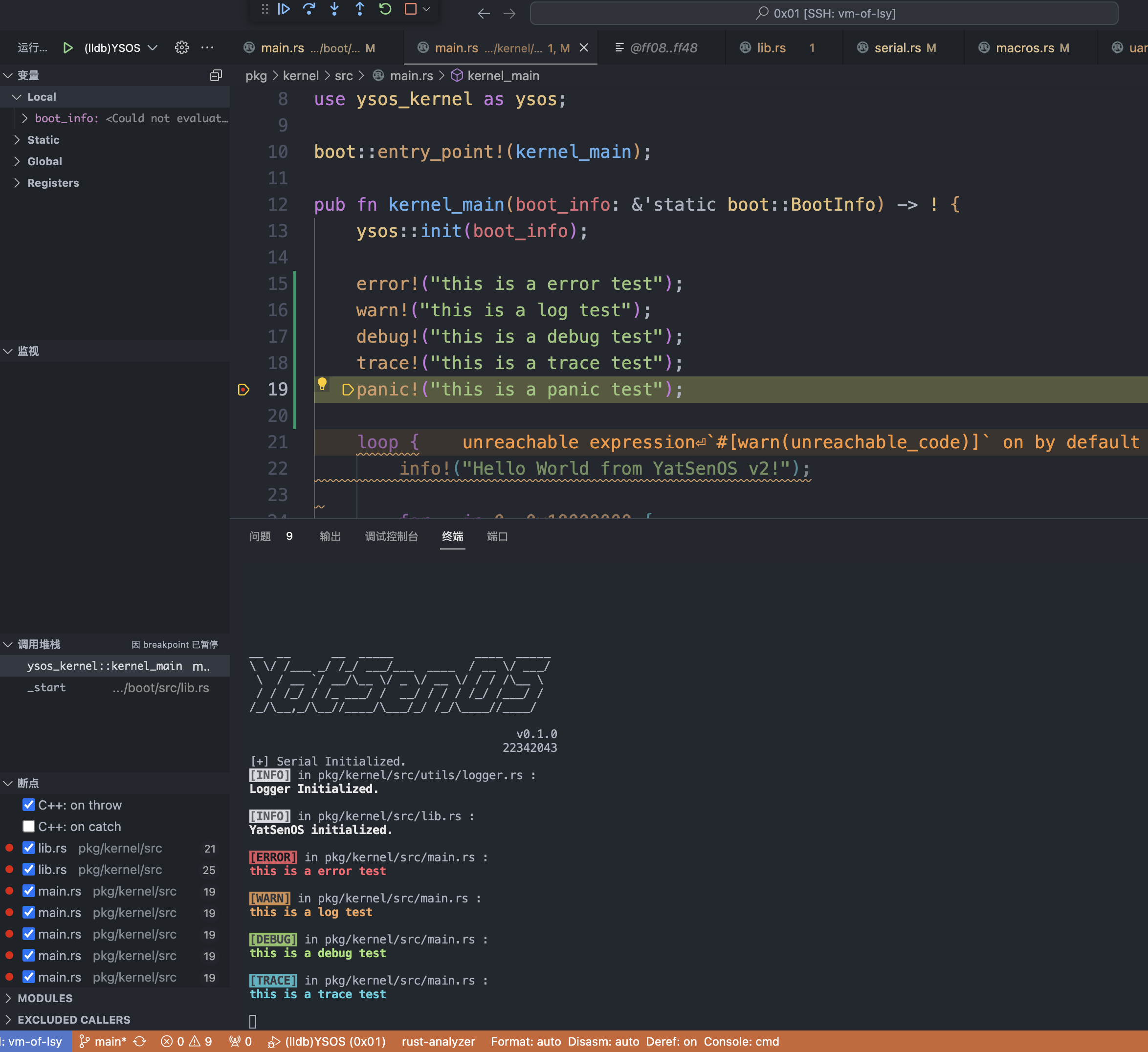Open the lib.rs tab

(x=784, y=48)
